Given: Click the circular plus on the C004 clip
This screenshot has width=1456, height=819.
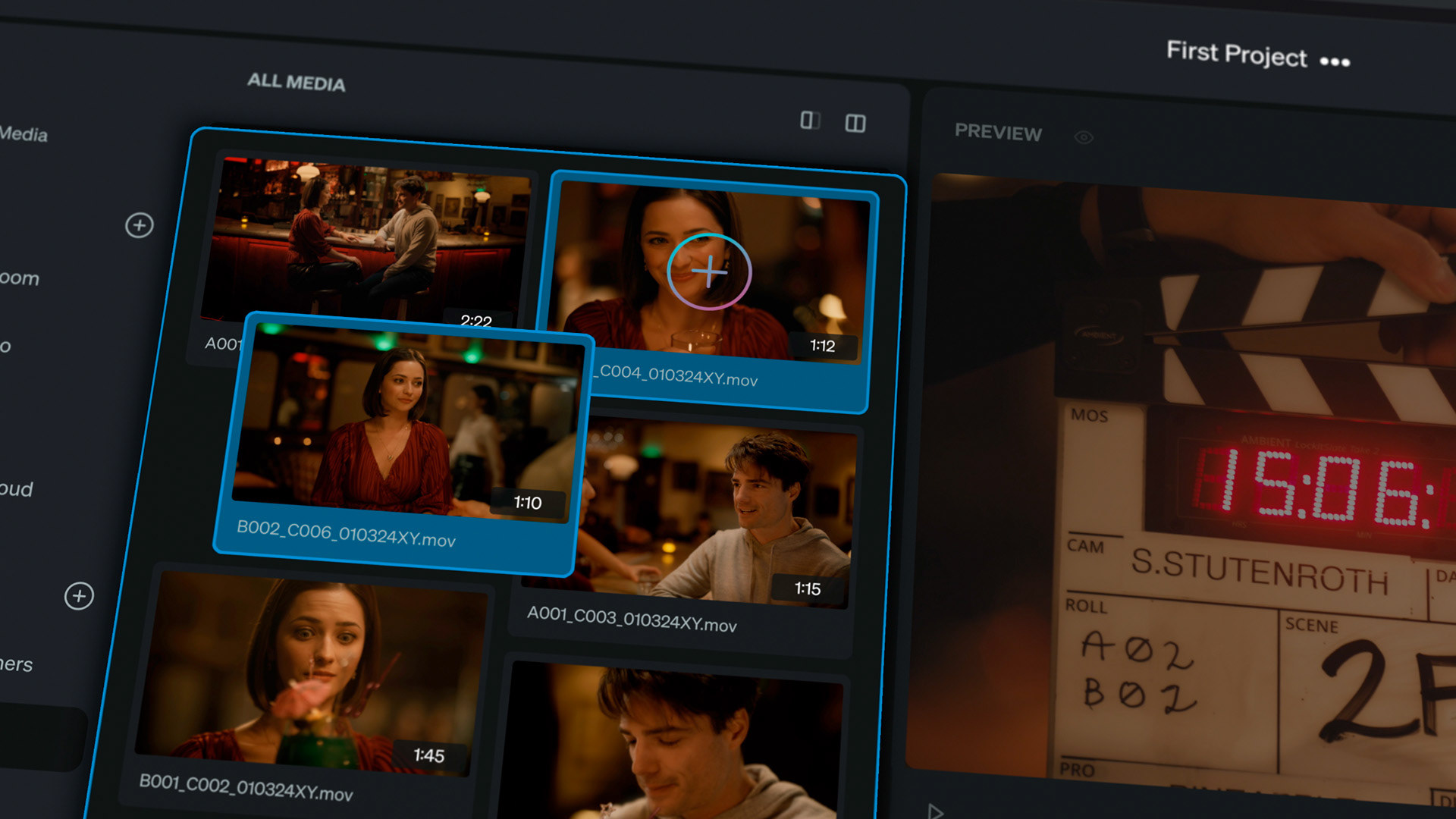Looking at the screenshot, I should point(709,271).
